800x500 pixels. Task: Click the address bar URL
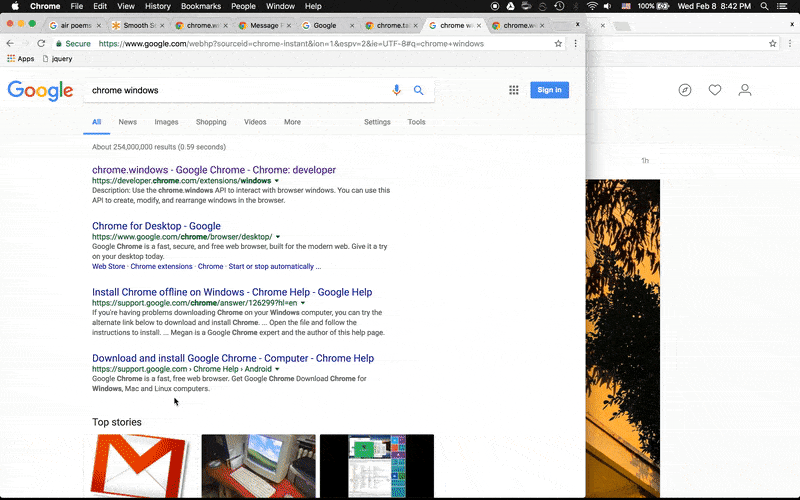coord(291,43)
